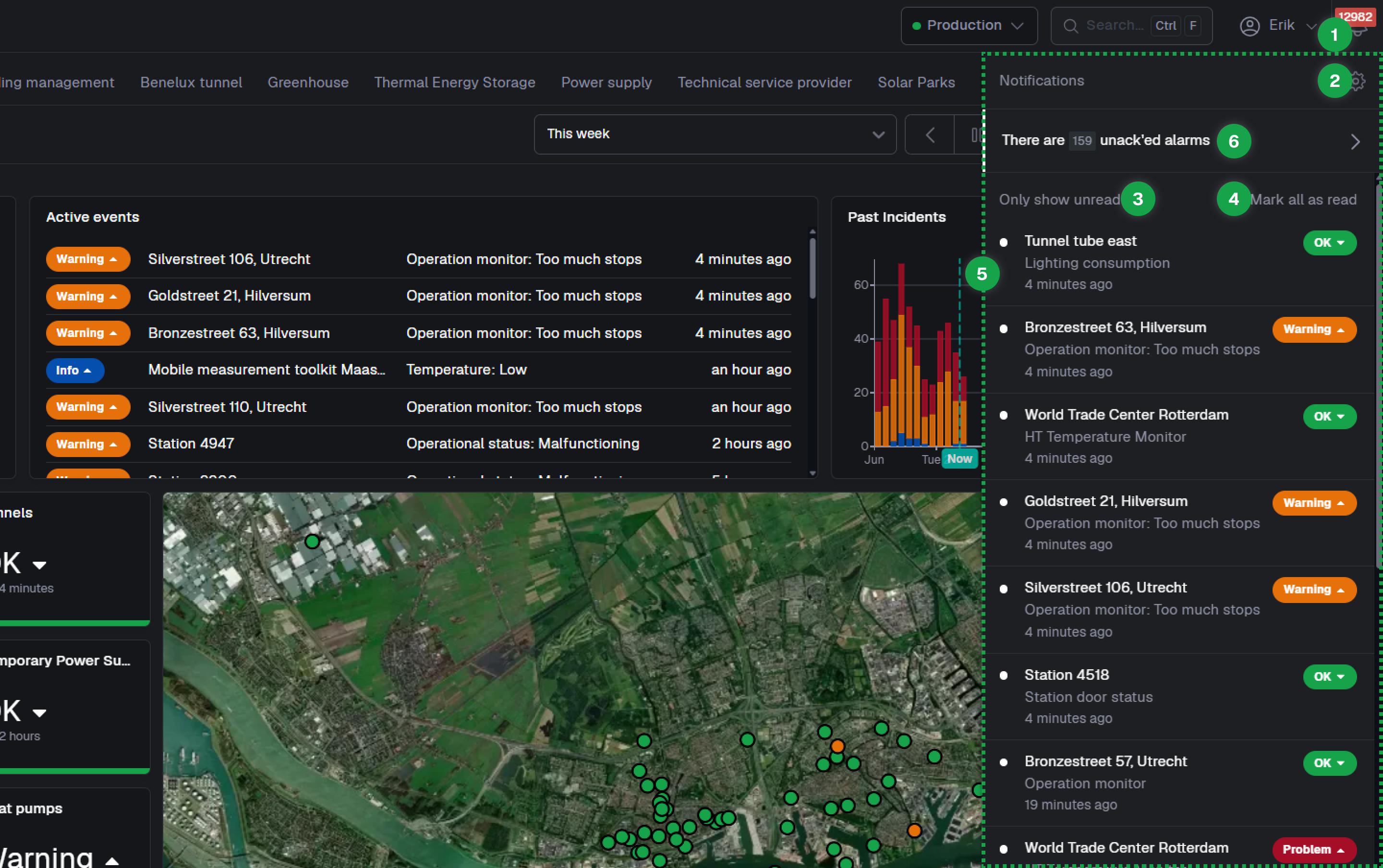Click the notification bell badge 12982
1383x868 pixels.
point(1355,17)
